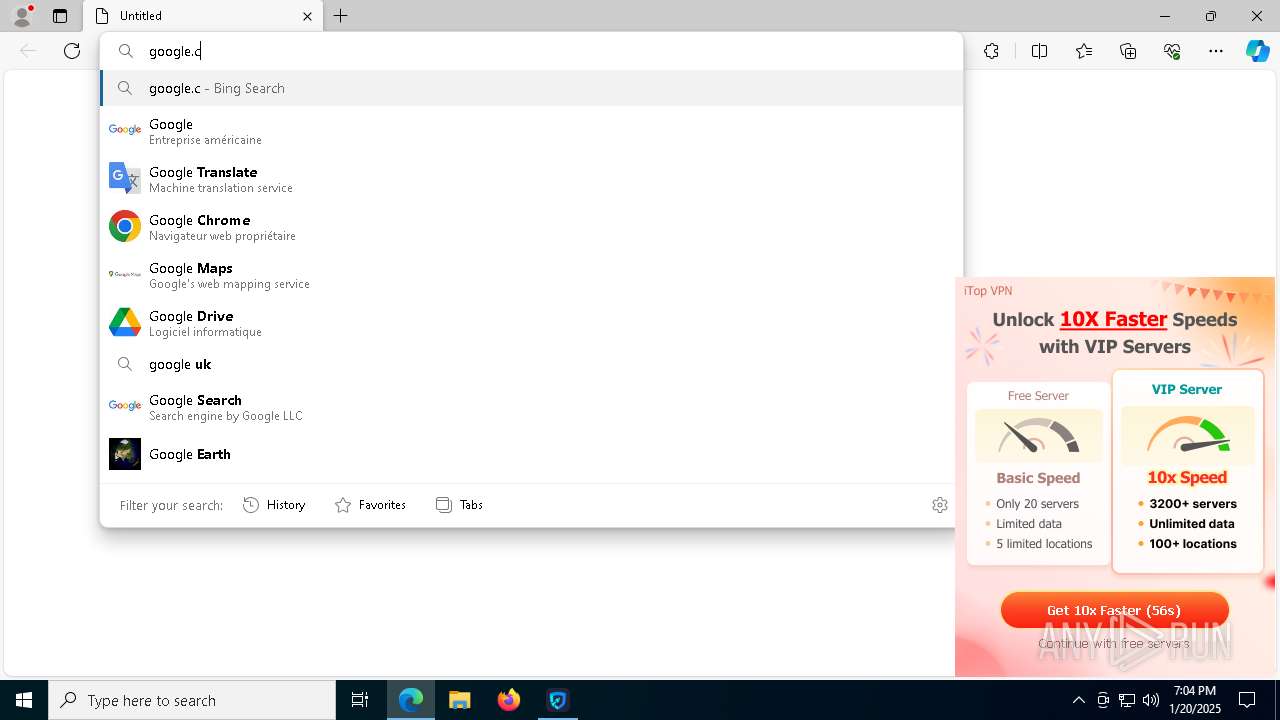
Task: Open address bar settings gear
Action: point(939,505)
